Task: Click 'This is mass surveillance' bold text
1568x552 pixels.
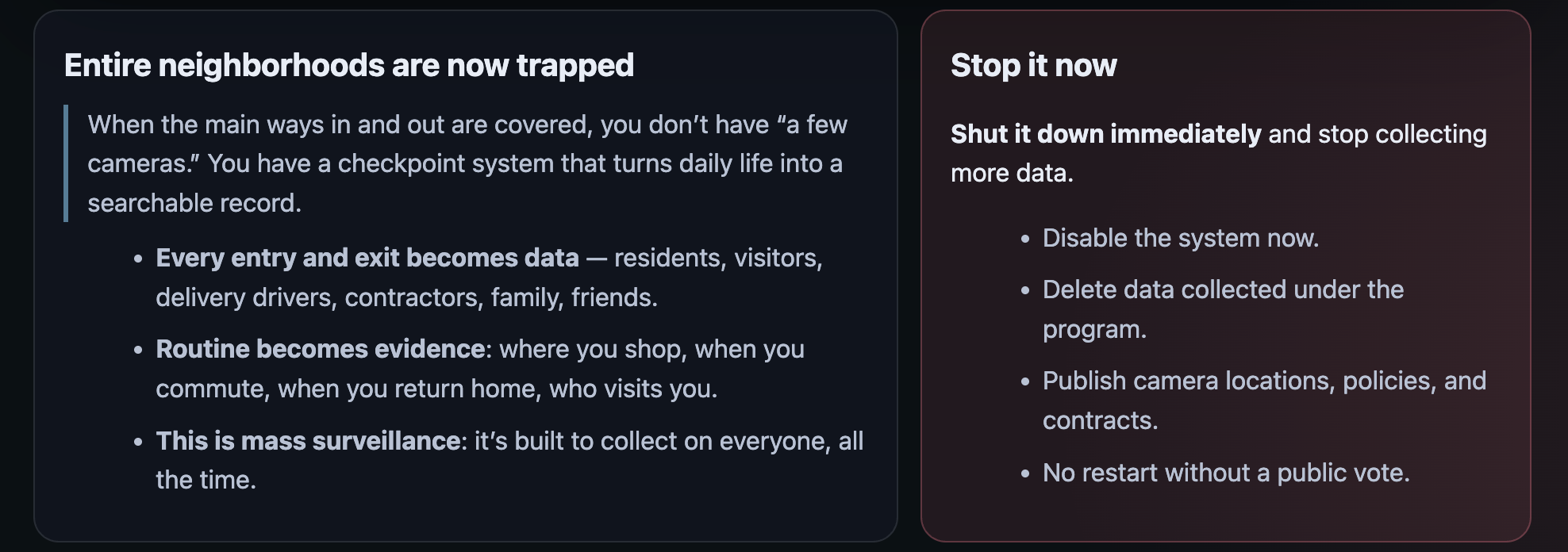Action: (307, 441)
